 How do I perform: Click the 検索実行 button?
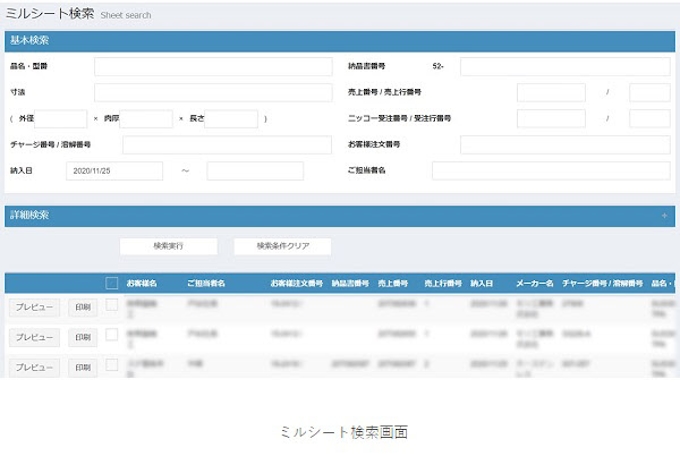pos(168,246)
